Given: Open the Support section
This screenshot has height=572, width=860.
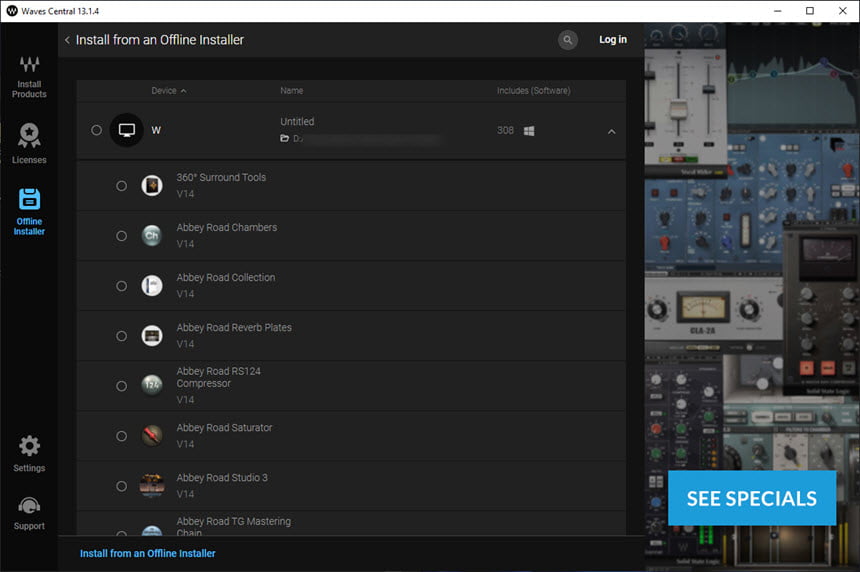Looking at the screenshot, I should pos(29,513).
